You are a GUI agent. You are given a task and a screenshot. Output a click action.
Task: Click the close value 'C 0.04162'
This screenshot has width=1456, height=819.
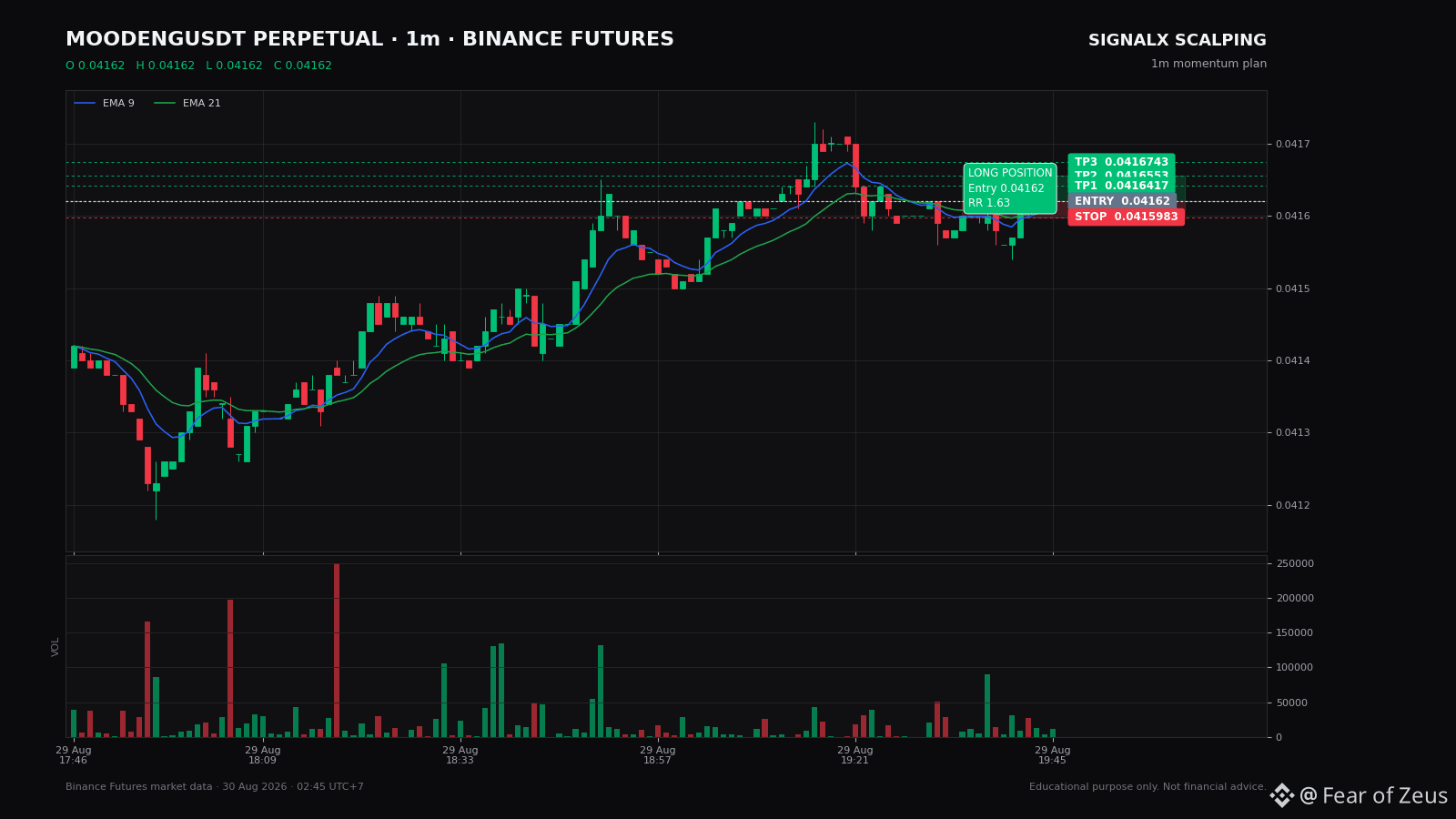pyautogui.click(x=303, y=66)
